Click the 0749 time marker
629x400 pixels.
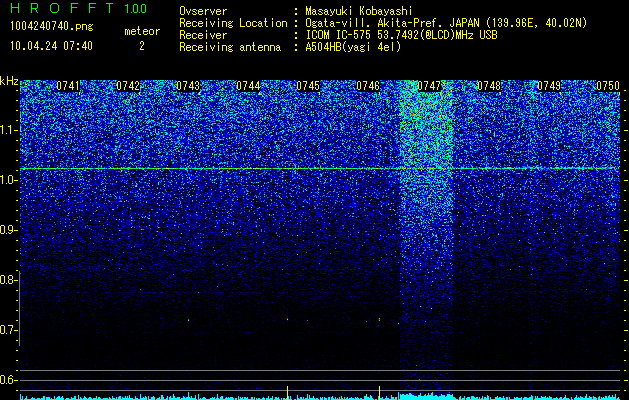click(549, 86)
